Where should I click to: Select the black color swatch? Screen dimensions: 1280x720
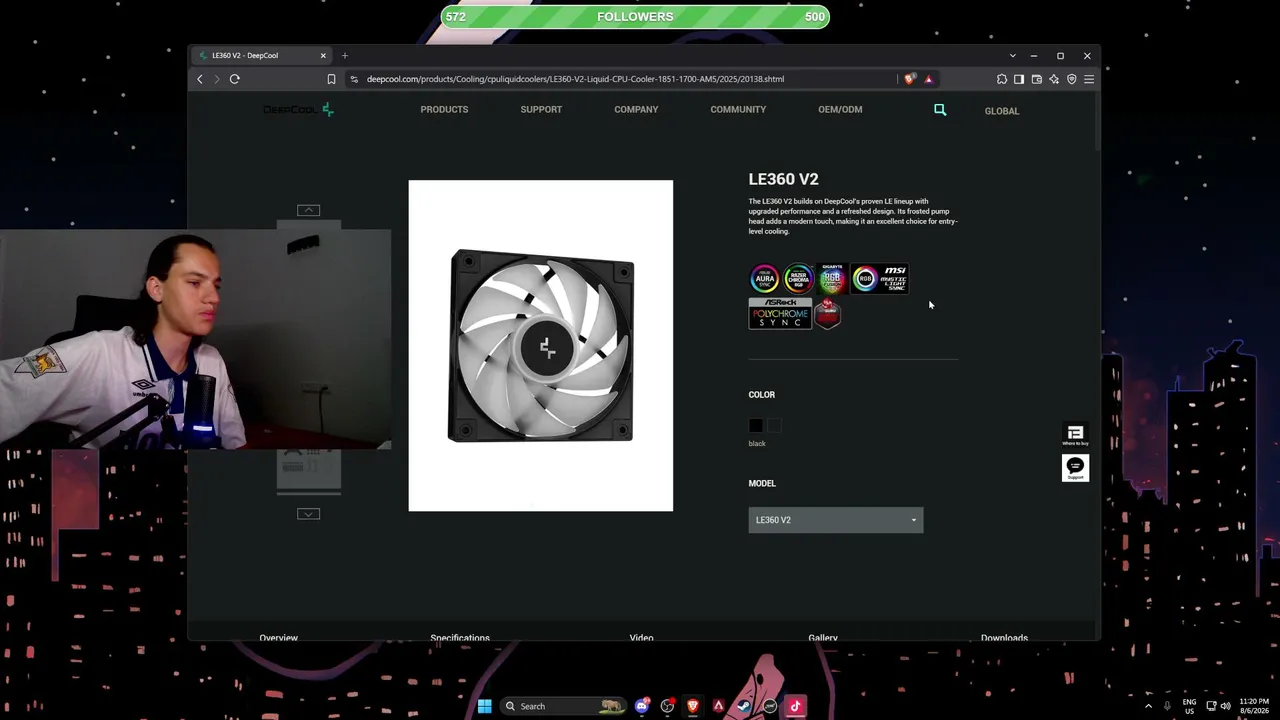pos(756,426)
